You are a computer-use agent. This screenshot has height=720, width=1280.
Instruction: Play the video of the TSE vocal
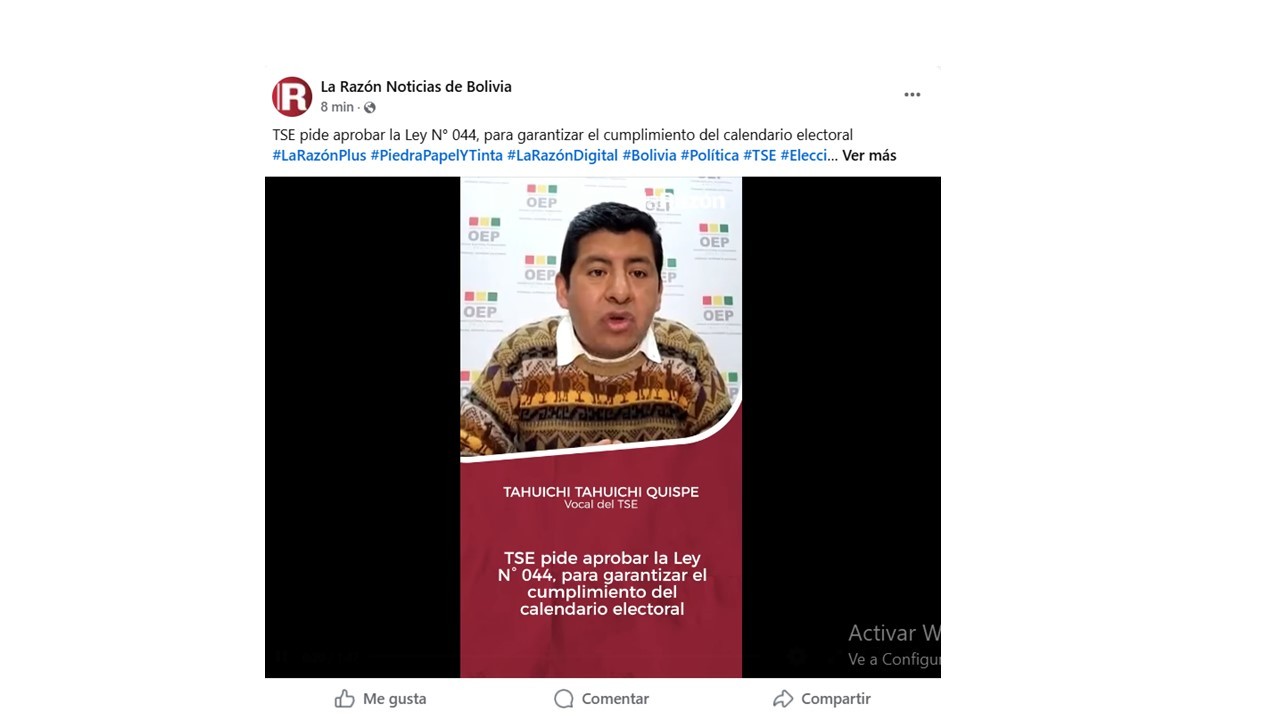click(x=602, y=427)
